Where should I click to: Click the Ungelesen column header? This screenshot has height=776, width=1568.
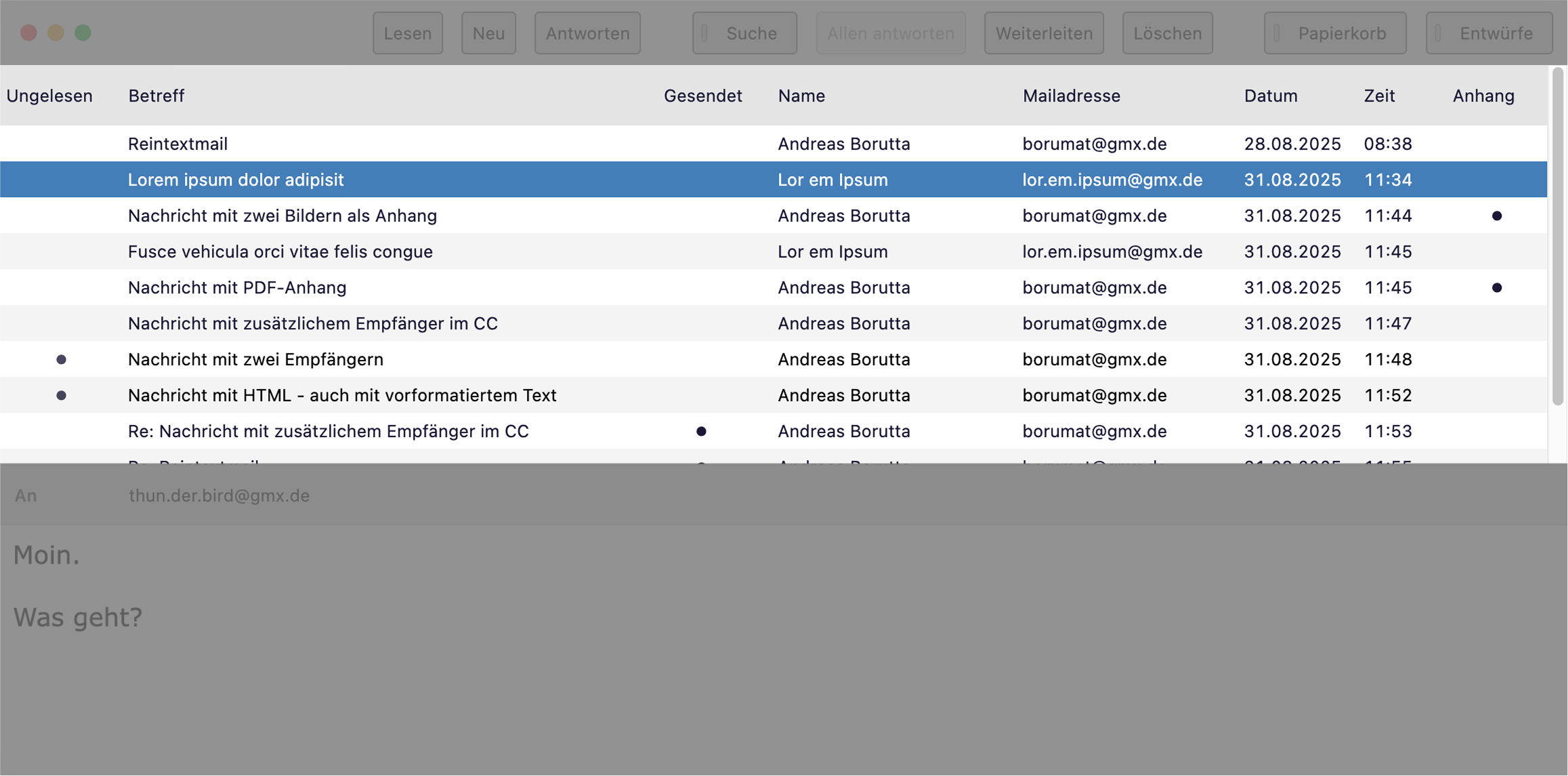pos(49,96)
